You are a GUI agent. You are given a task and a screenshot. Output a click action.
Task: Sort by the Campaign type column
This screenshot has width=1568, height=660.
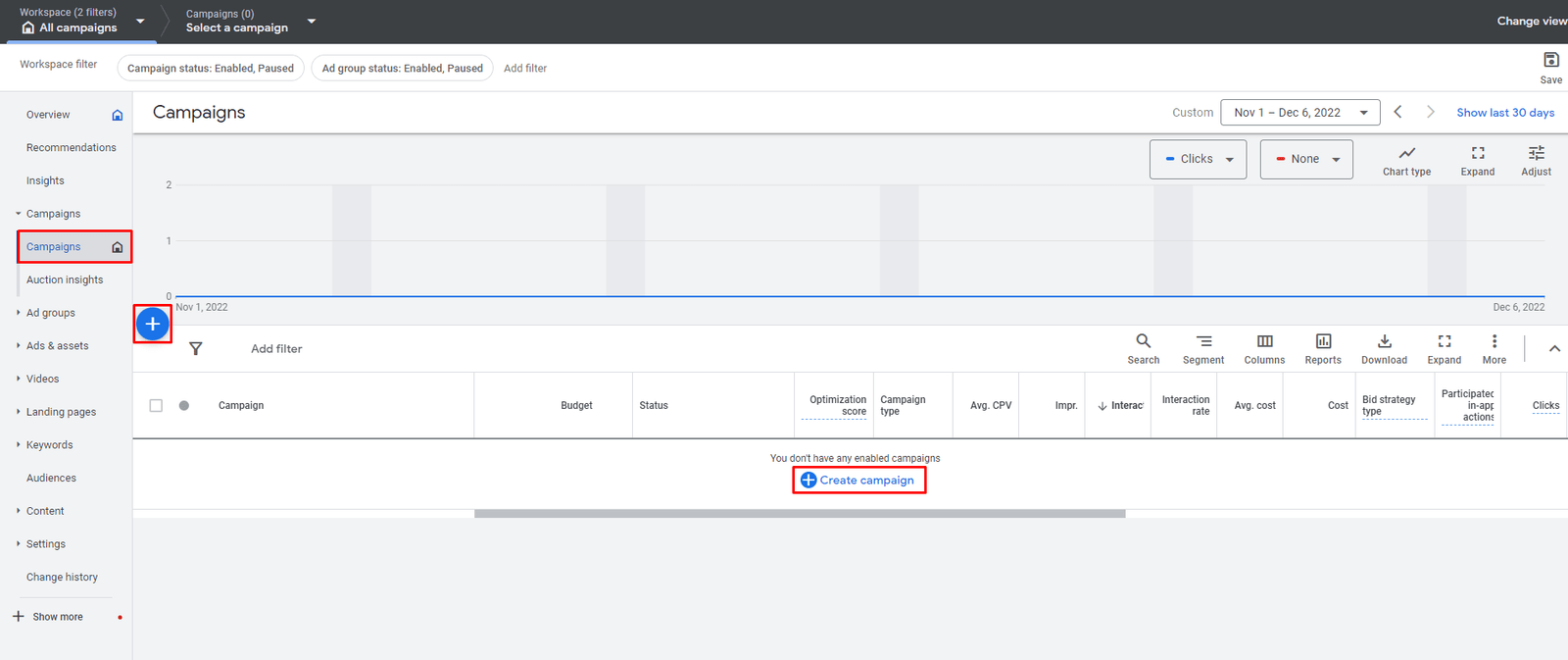(x=903, y=405)
